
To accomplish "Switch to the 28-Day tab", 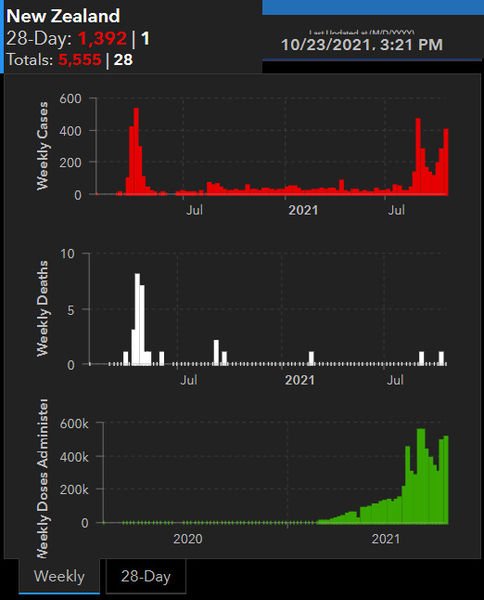I will 146,576.
